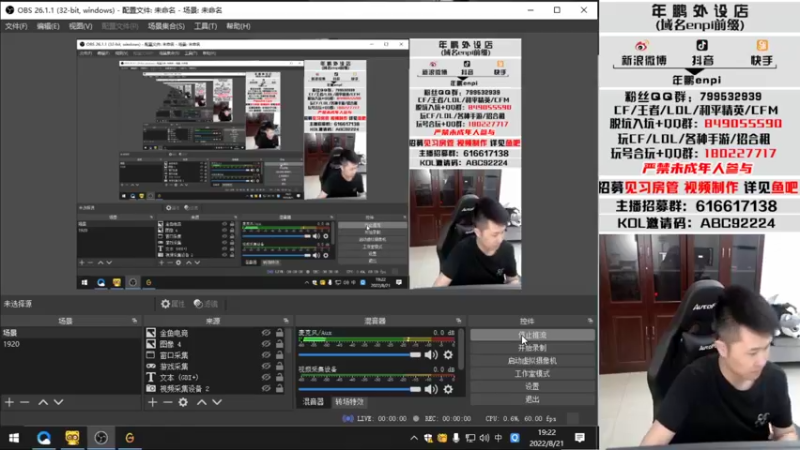
Task: Open the microphone tray icon
Action: (456, 438)
